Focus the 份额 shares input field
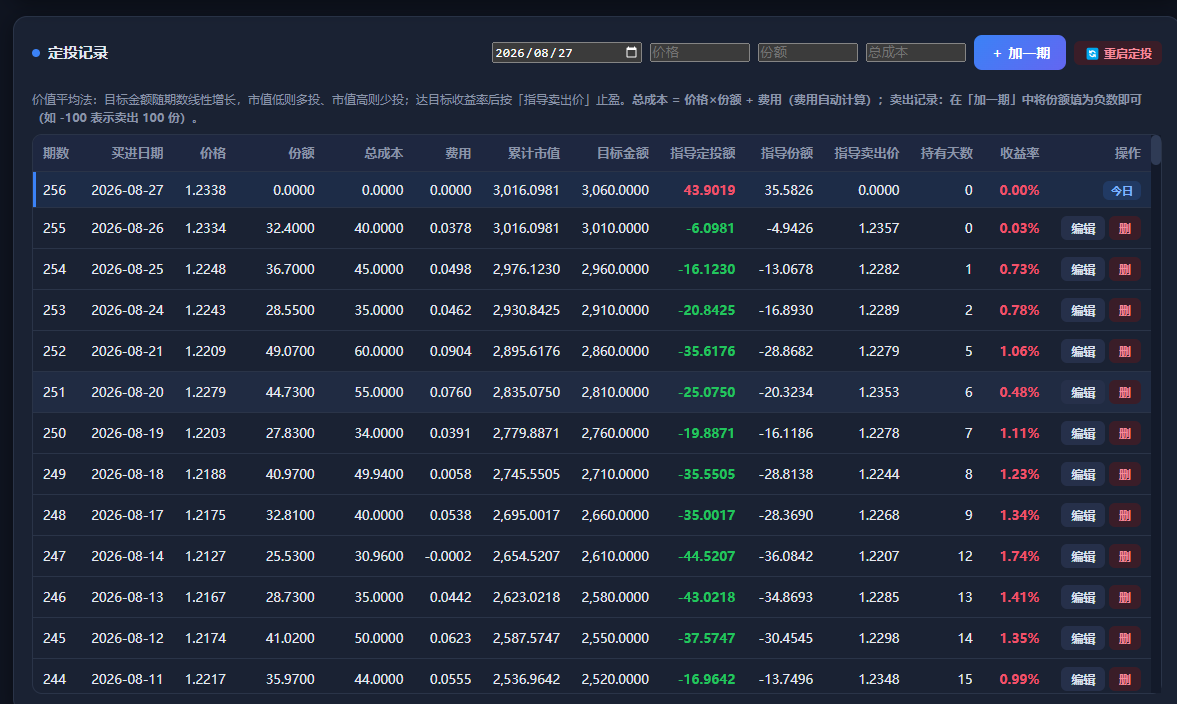This screenshot has width=1177, height=704. [x=808, y=53]
